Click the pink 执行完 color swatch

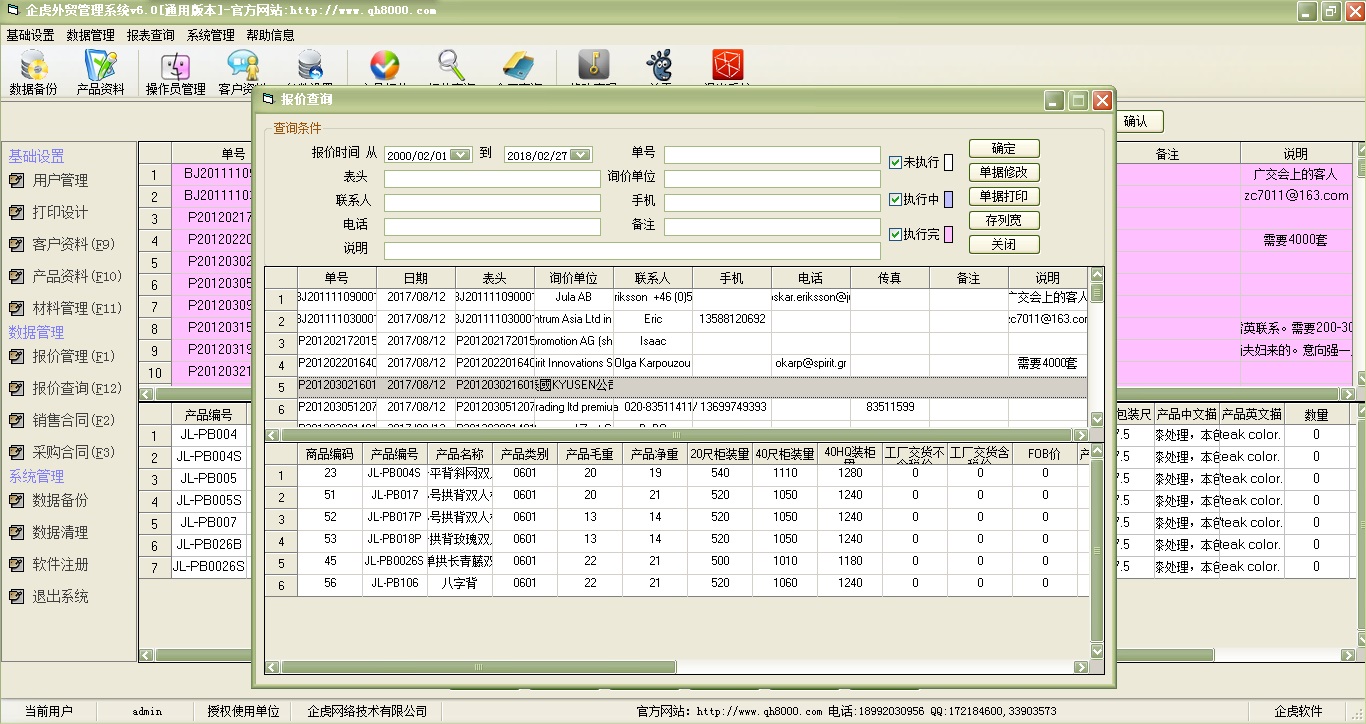948,234
